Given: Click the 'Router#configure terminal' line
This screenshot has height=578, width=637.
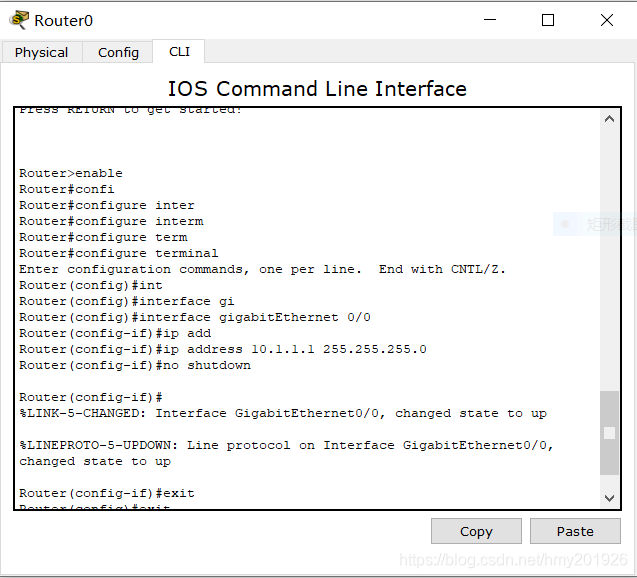Looking at the screenshot, I should [x=119, y=253].
